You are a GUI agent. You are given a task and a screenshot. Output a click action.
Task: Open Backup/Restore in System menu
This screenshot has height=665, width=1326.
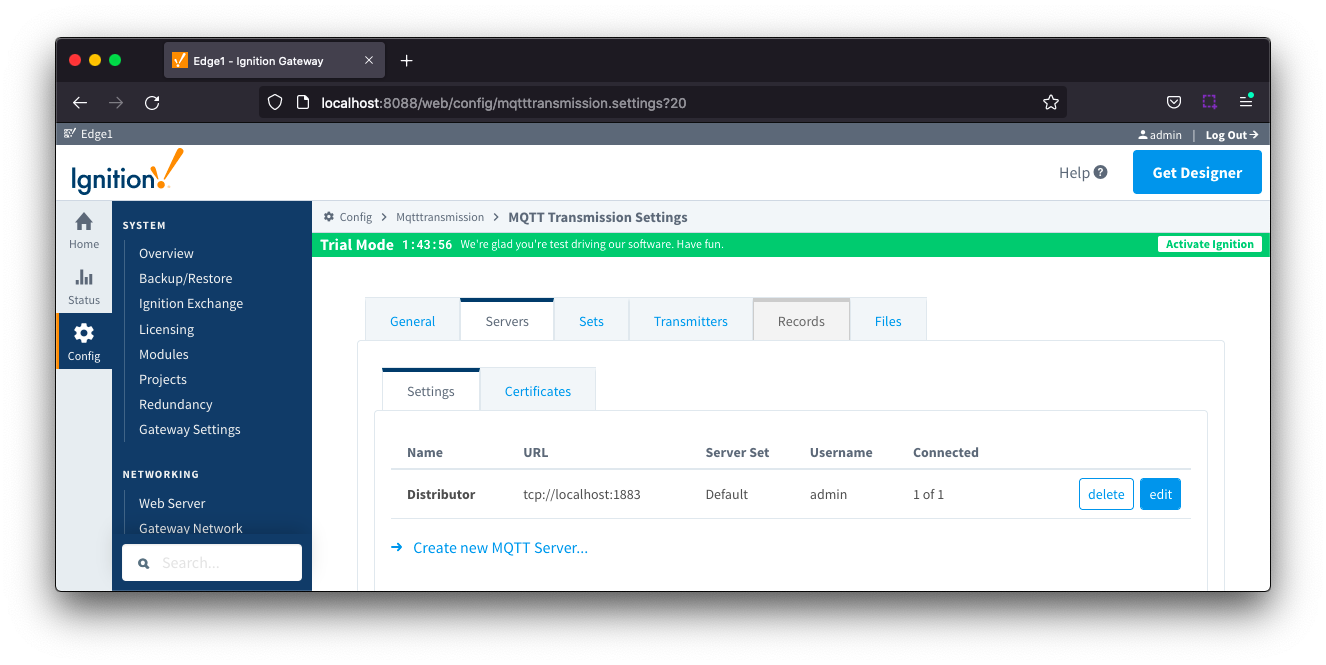pyautogui.click(x=185, y=279)
